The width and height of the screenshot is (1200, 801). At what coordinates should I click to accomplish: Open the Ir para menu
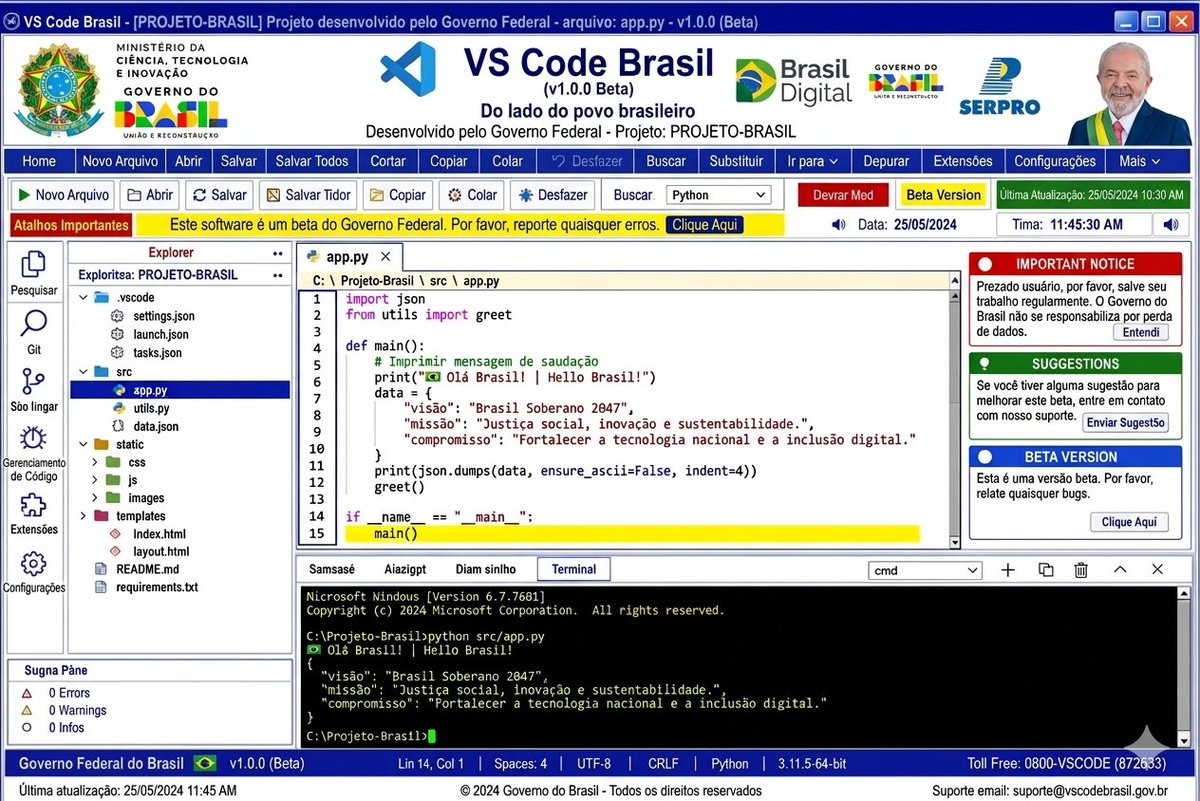point(812,161)
